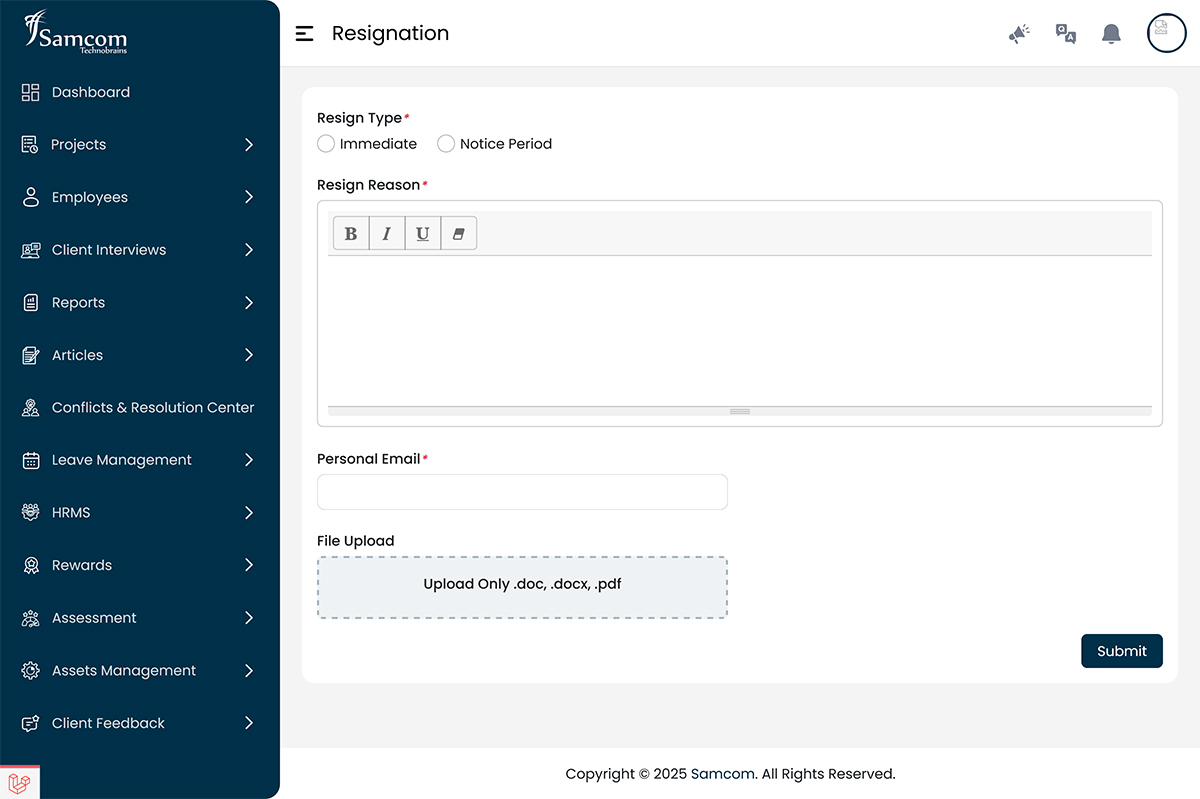
Task: Click the Samcom footer link
Action: (722, 774)
